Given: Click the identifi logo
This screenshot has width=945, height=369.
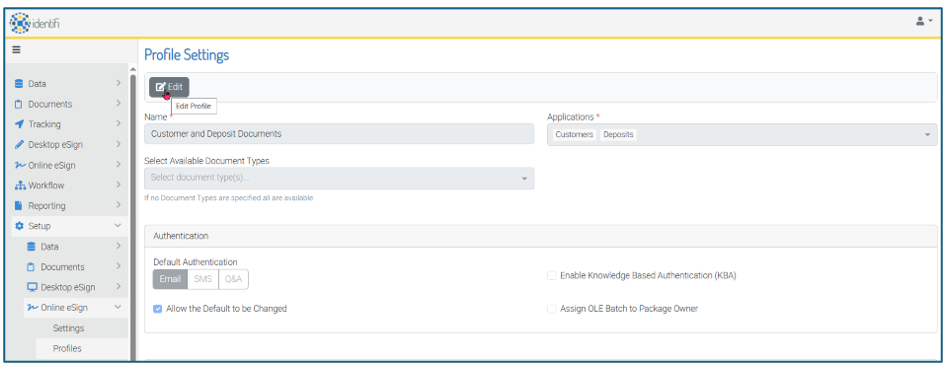Looking at the screenshot, I should 34,24.
